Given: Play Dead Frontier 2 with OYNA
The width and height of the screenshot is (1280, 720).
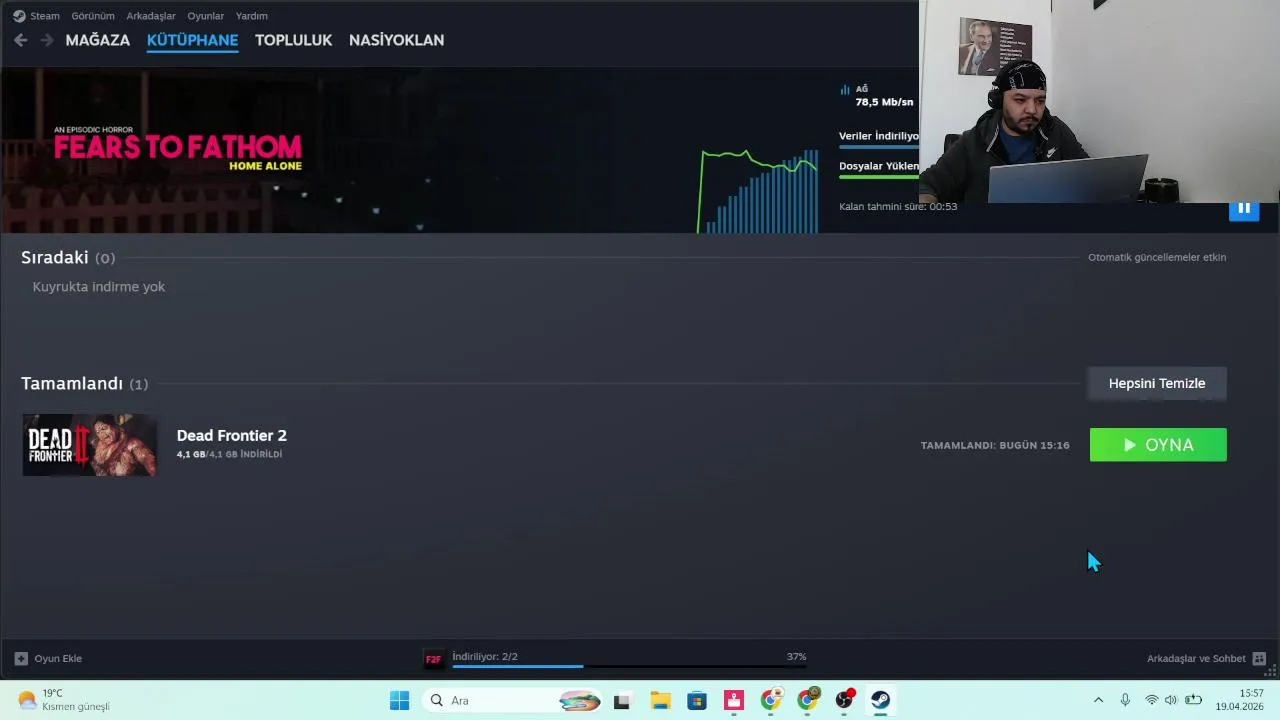Looking at the screenshot, I should point(1158,445).
